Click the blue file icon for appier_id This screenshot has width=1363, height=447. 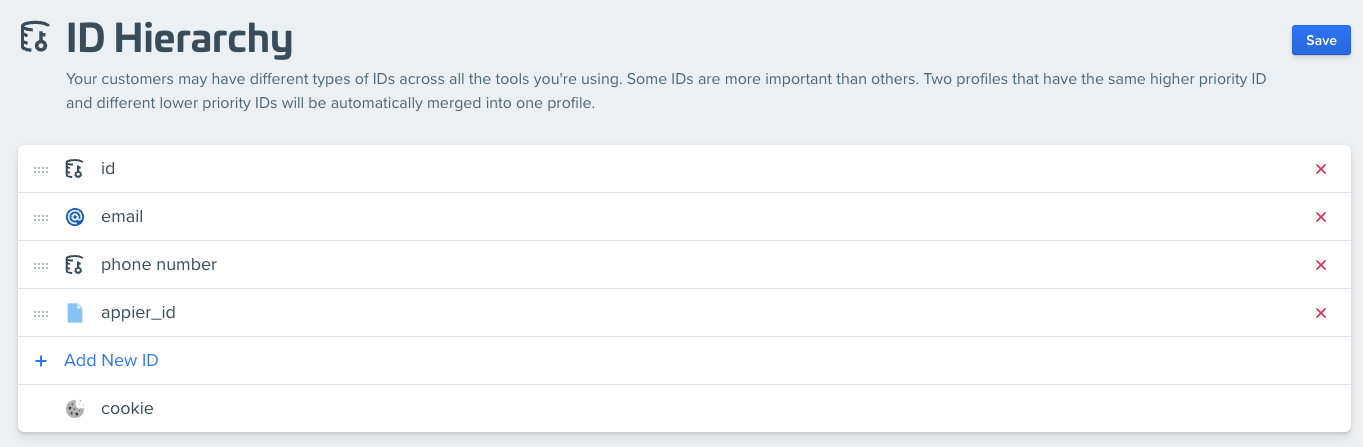pyautogui.click(x=74, y=313)
